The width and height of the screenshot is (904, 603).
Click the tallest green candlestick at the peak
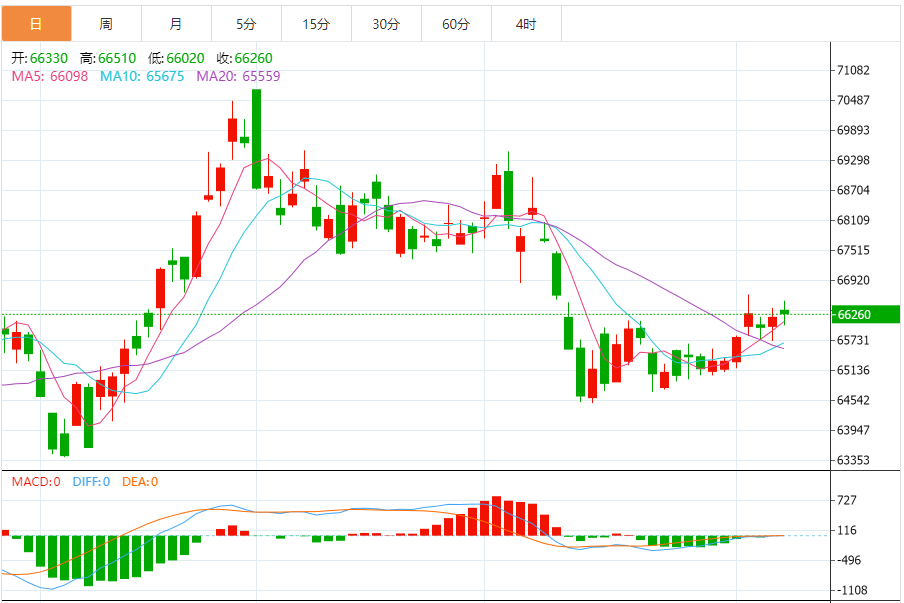point(257,139)
